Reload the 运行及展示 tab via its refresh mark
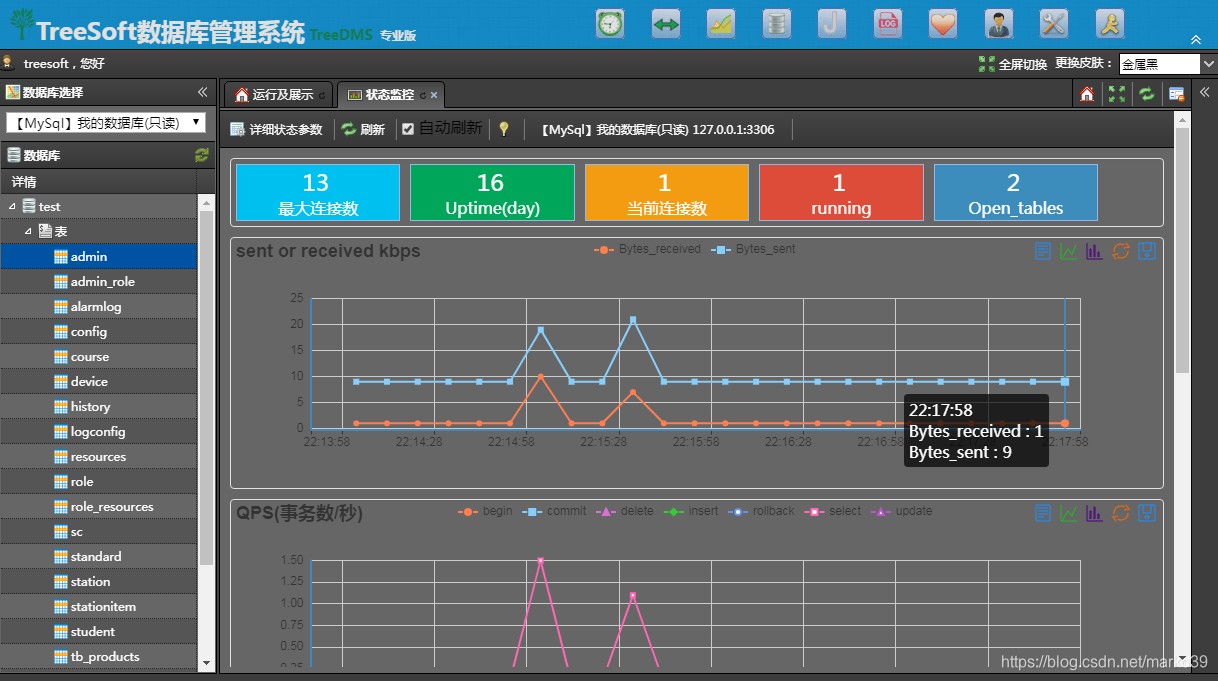Viewport: 1218px width, 681px height. click(x=322, y=95)
